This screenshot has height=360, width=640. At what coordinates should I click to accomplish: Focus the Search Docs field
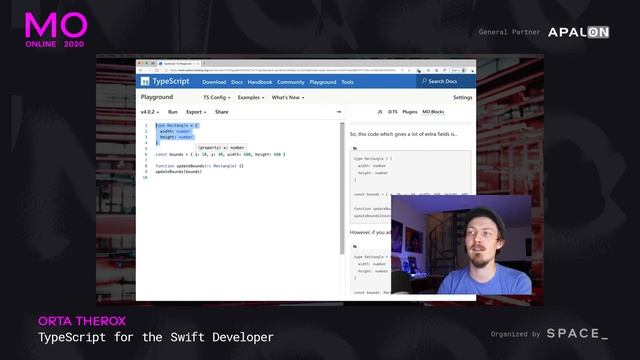pos(446,81)
